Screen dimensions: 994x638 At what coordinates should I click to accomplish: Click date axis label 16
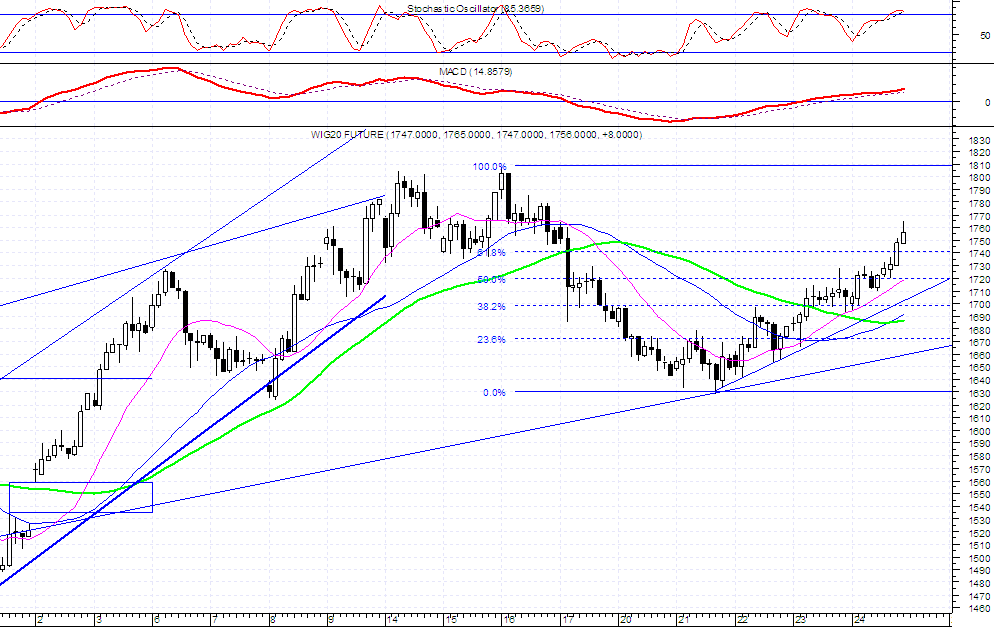(508, 620)
